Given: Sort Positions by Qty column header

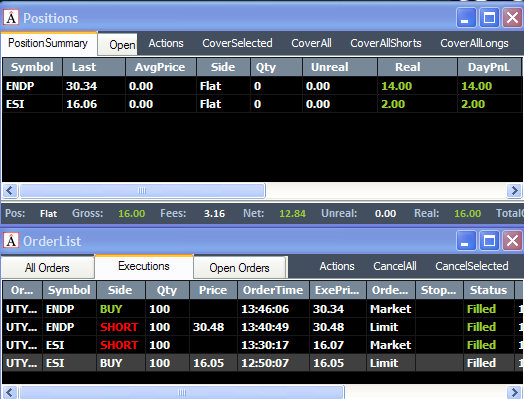Looking at the screenshot, I should [x=277, y=67].
